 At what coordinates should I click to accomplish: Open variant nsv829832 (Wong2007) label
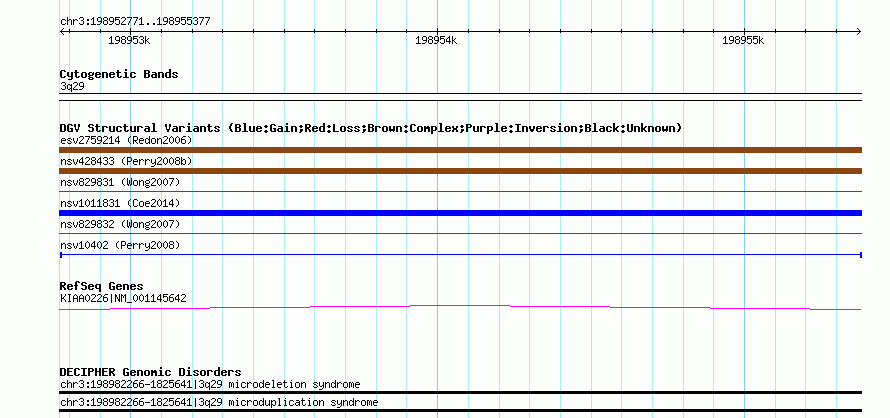[120, 224]
